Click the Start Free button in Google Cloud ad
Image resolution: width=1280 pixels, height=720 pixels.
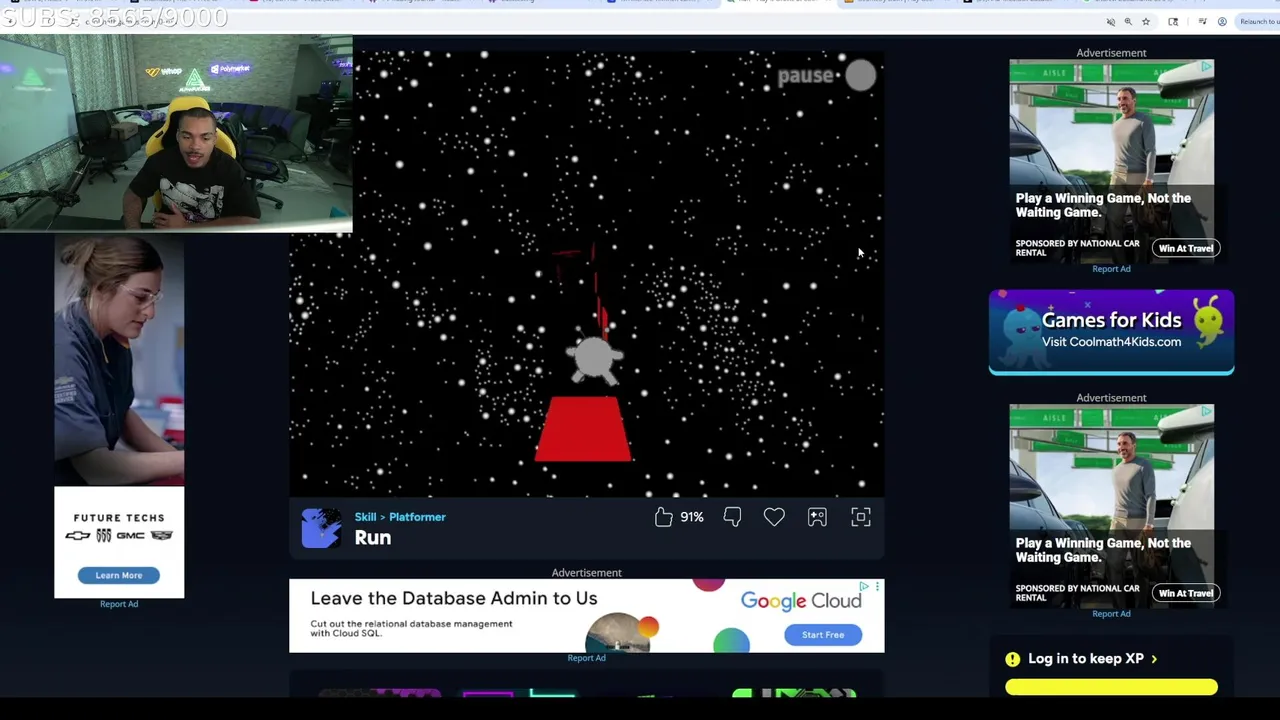click(823, 635)
